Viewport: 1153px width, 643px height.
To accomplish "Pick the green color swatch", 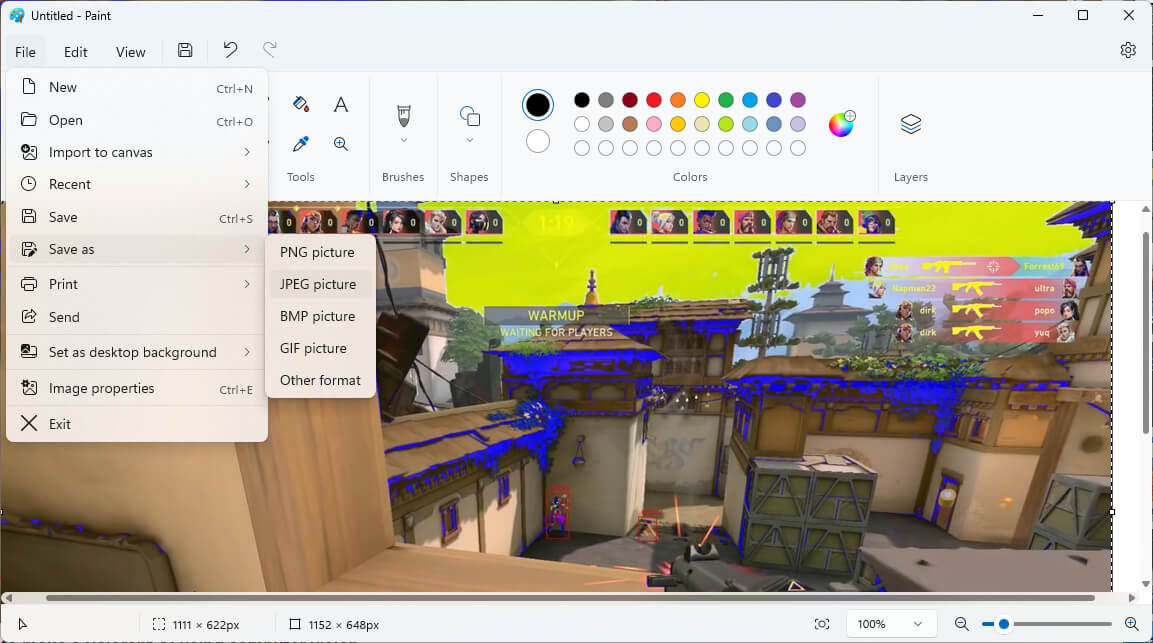I will tap(726, 100).
